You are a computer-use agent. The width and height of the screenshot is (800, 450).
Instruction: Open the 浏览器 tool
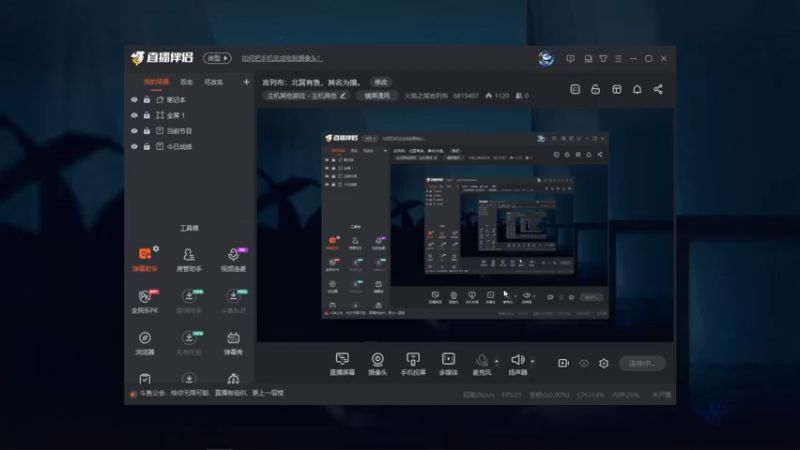click(145, 343)
